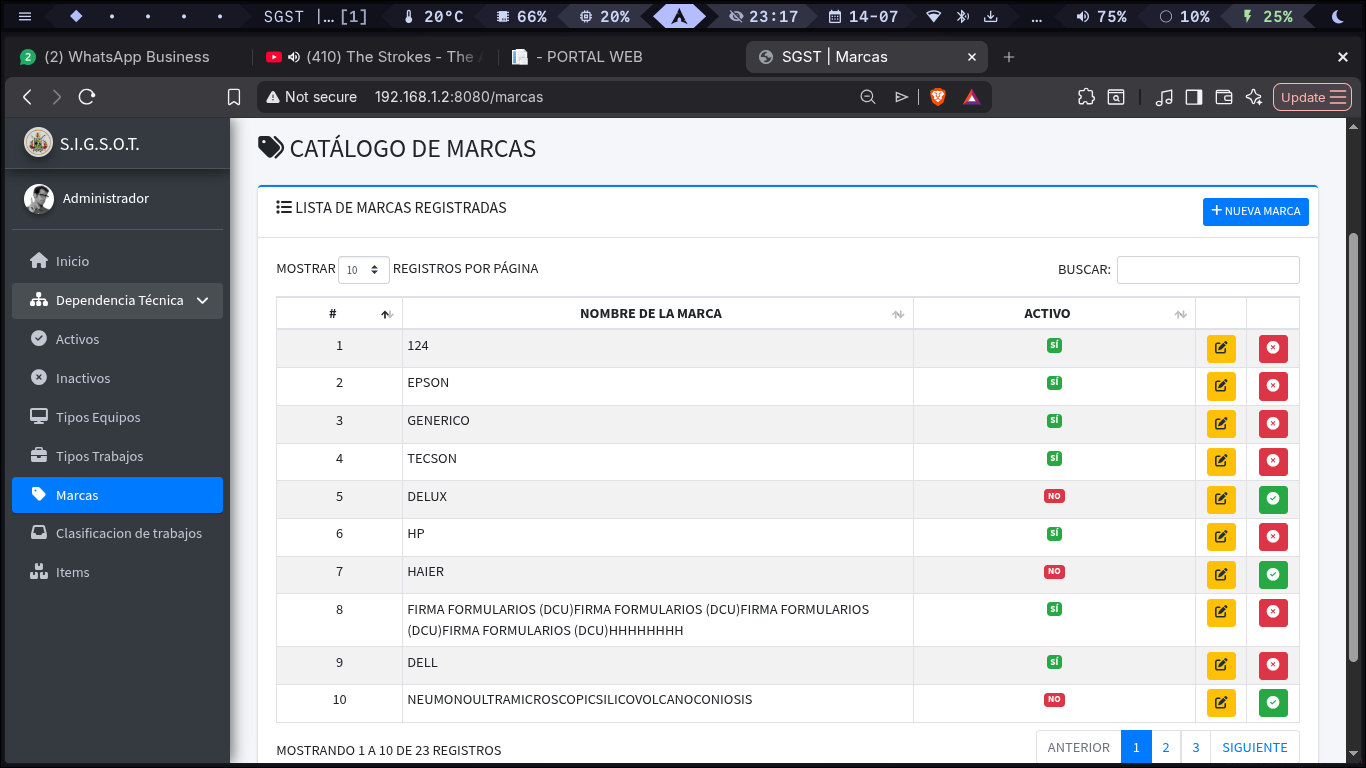Click the Buscar search field
The image size is (1366, 768).
pyautogui.click(x=1208, y=270)
